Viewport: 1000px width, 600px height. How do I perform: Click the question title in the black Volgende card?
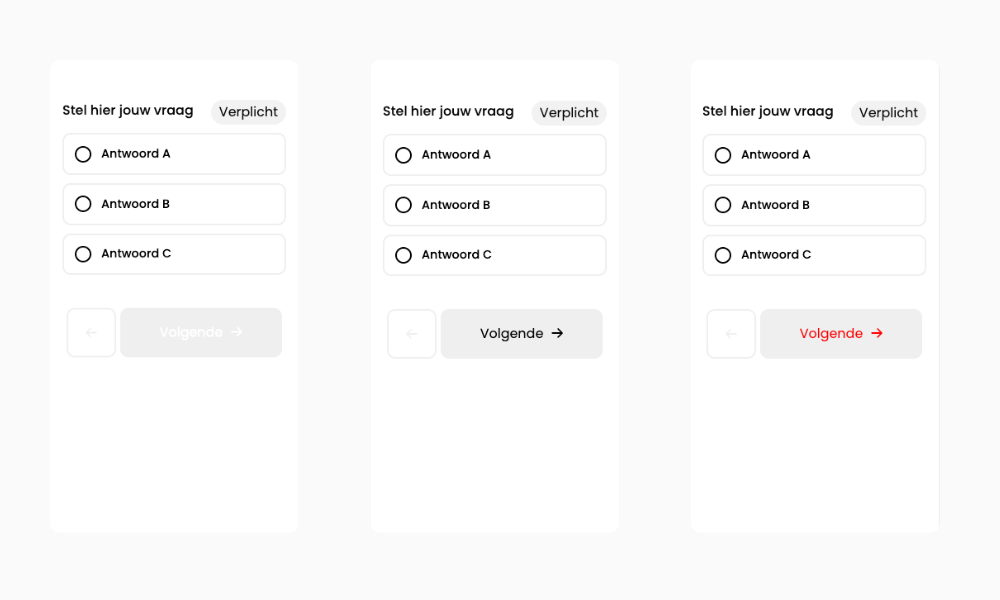(x=448, y=112)
